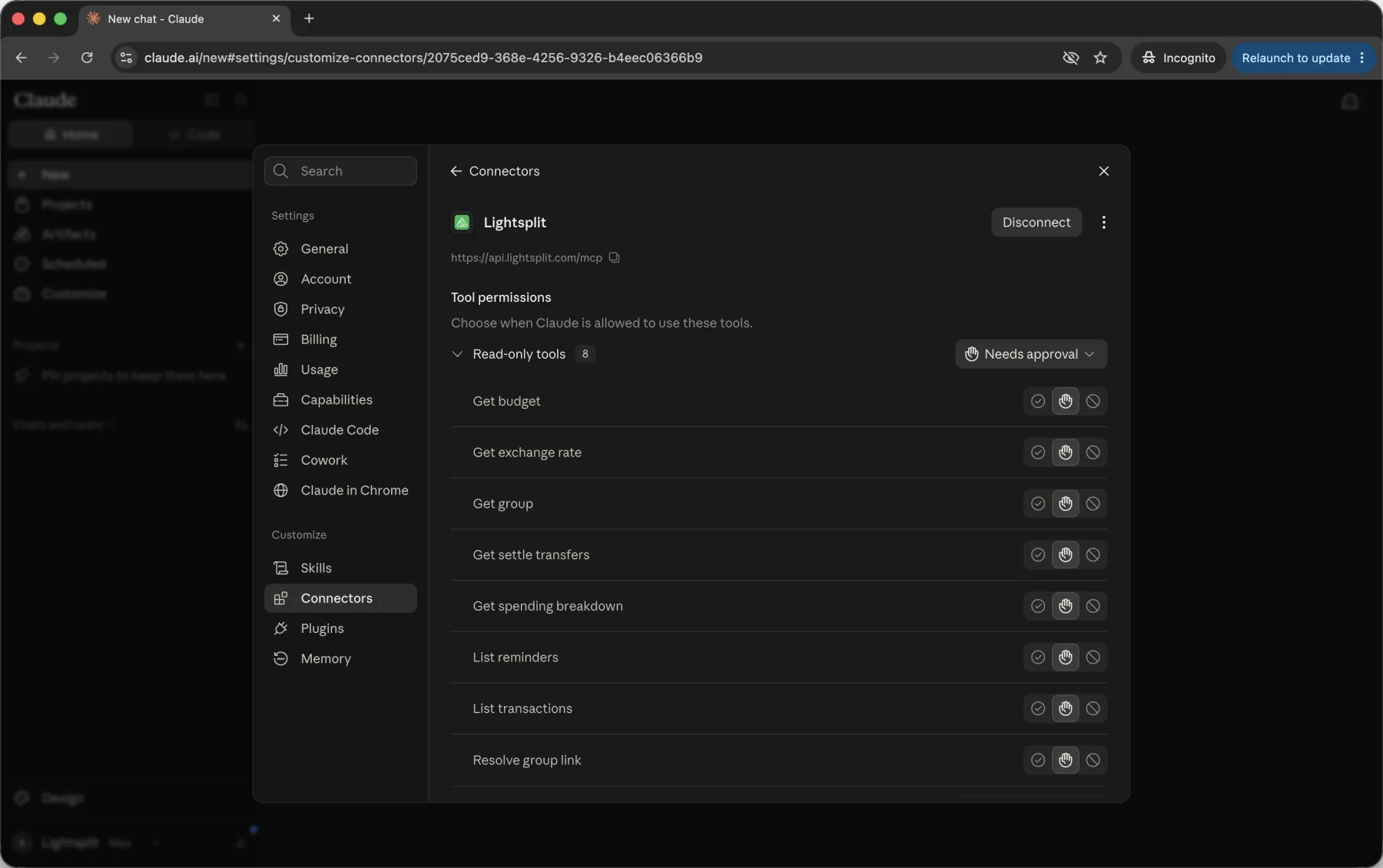The width and height of the screenshot is (1383, 868).
Task: View site information icon in address bar
Action: [x=126, y=58]
